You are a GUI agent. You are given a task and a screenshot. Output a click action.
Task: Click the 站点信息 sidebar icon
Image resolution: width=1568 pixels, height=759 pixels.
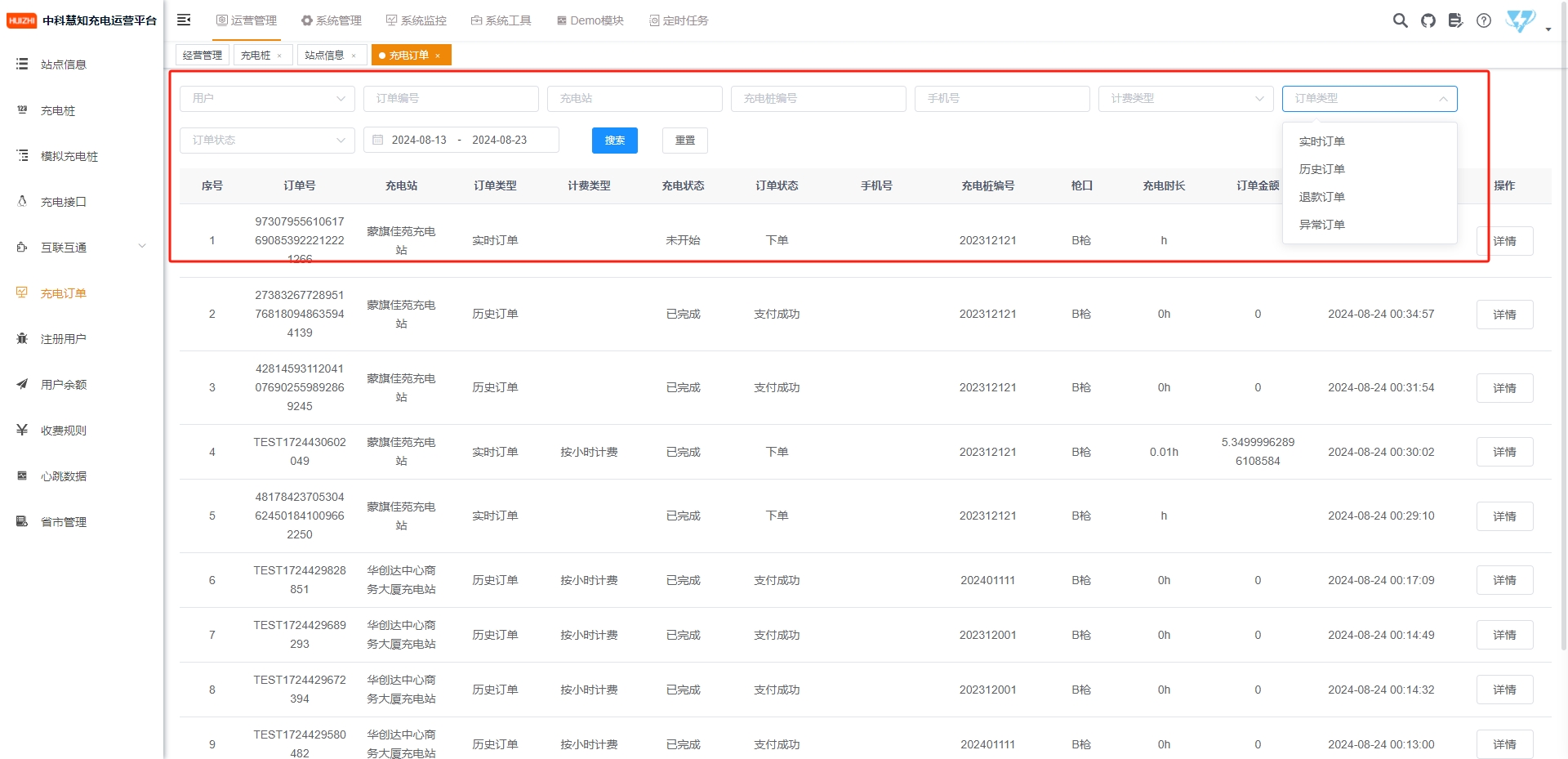tap(22, 64)
